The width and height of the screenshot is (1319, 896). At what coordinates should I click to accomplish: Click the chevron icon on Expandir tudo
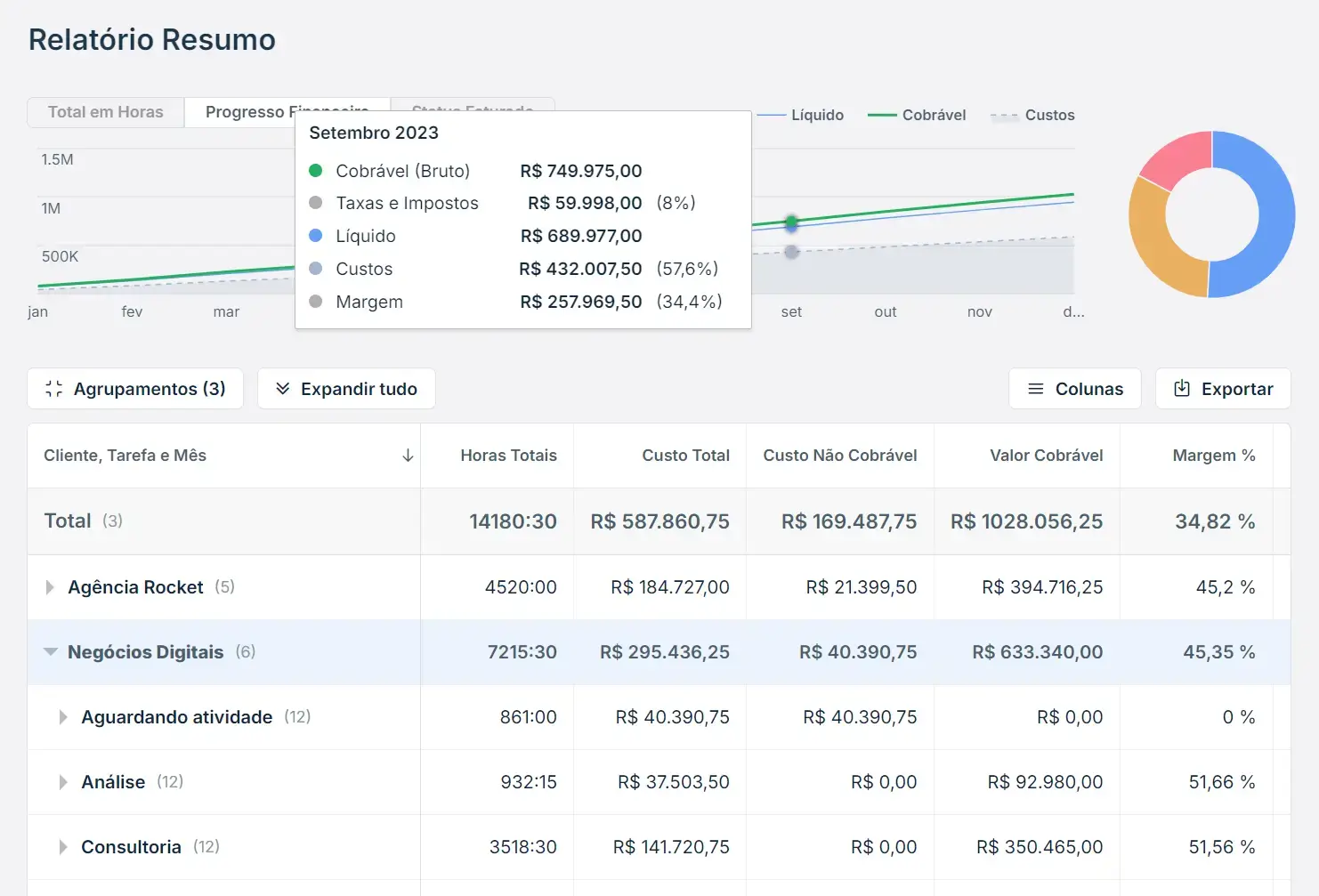[283, 388]
